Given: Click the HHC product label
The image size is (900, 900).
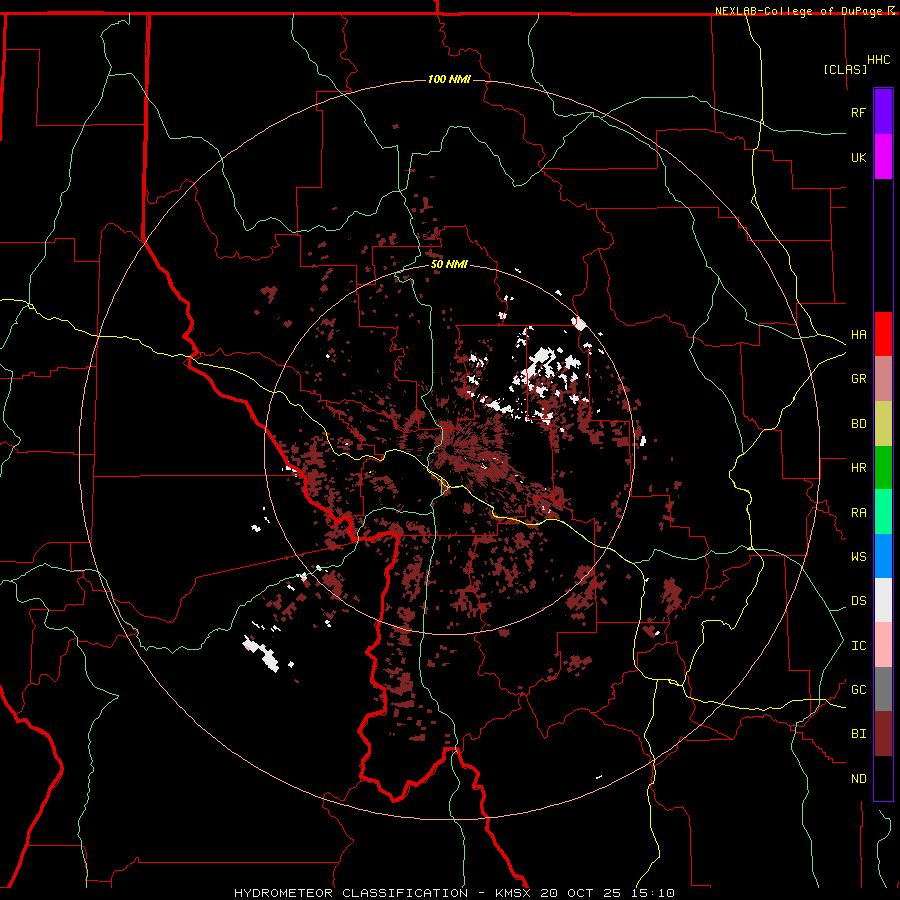Looking at the screenshot, I should (x=878, y=60).
